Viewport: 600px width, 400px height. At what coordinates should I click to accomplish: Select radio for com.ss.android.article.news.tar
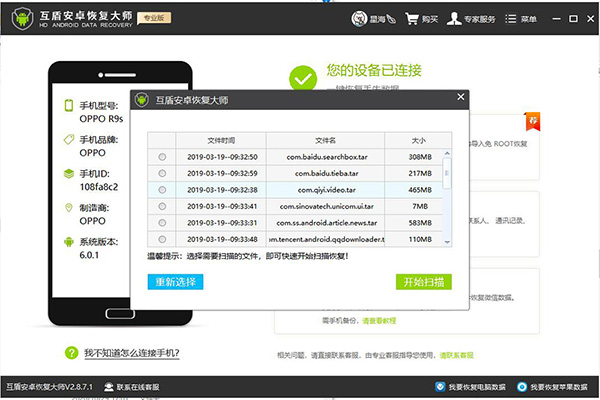pyautogui.click(x=162, y=223)
